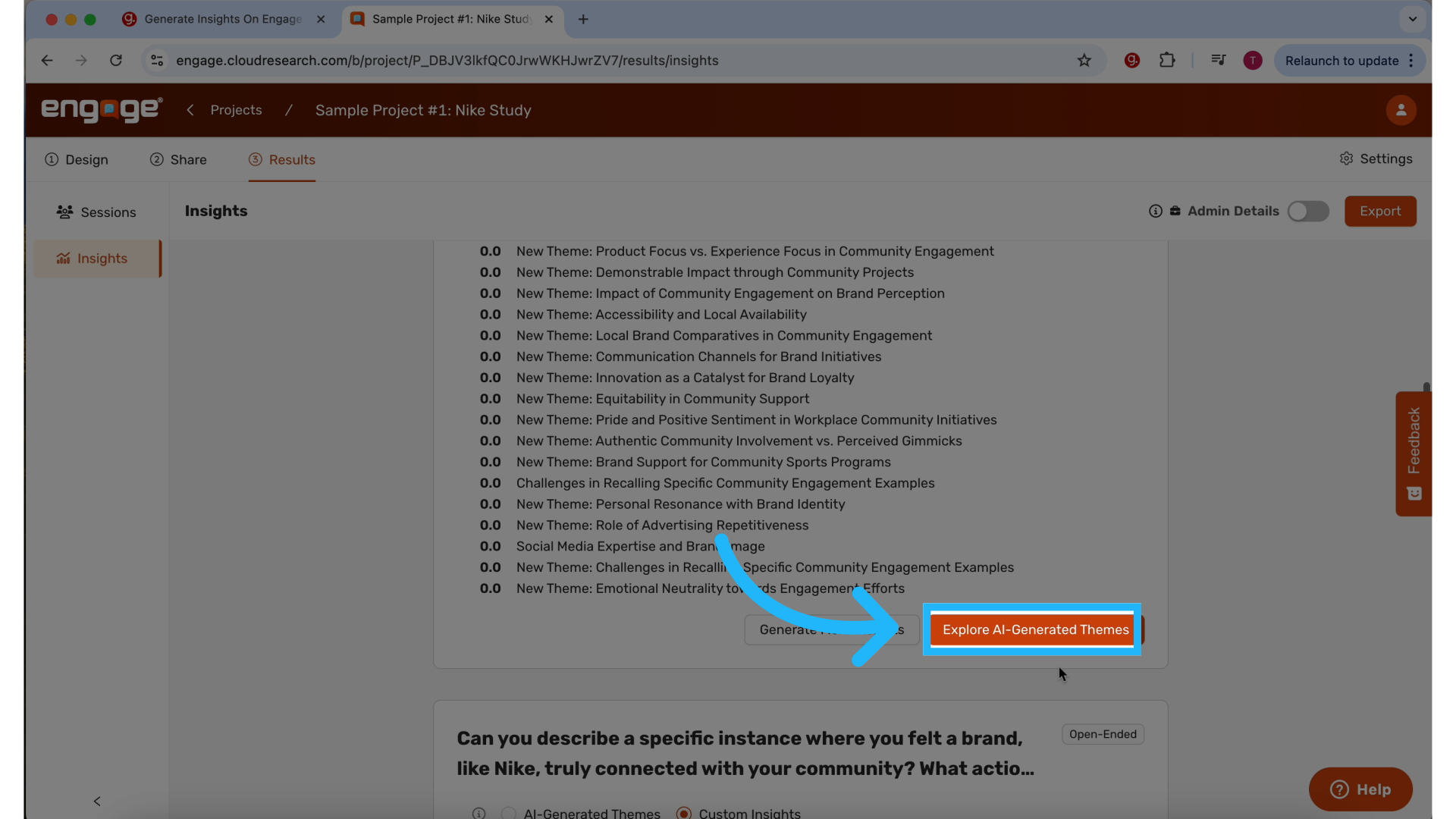
Task: Switch to the Design tab
Action: click(77, 159)
